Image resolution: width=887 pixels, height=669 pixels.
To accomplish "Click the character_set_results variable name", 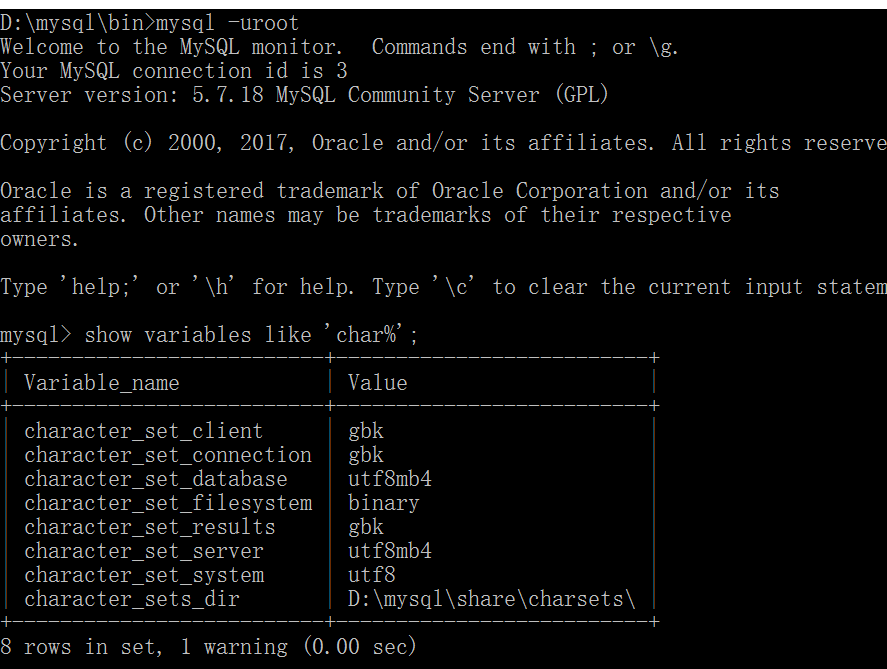I will click(x=150, y=527).
